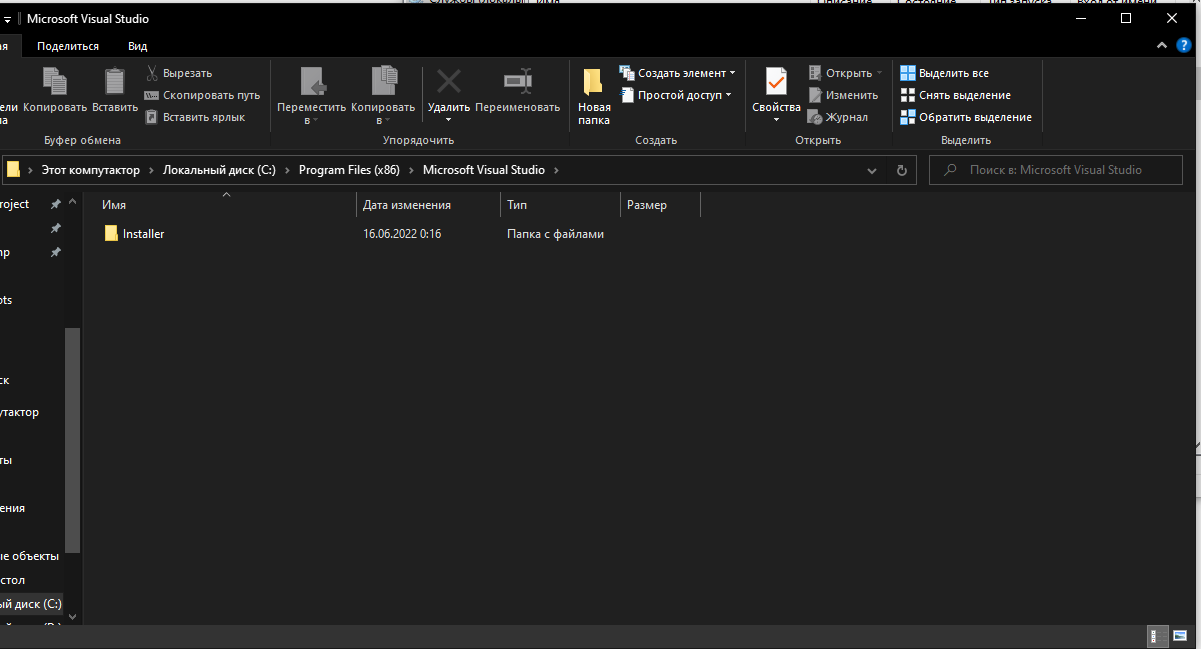Click the date 16.06.2022 0:16

tap(402, 234)
